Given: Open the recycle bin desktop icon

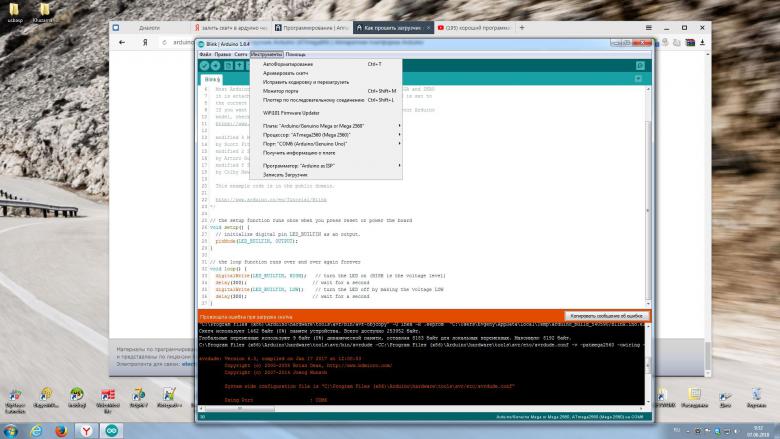Looking at the screenshot, I should point(756,399).
